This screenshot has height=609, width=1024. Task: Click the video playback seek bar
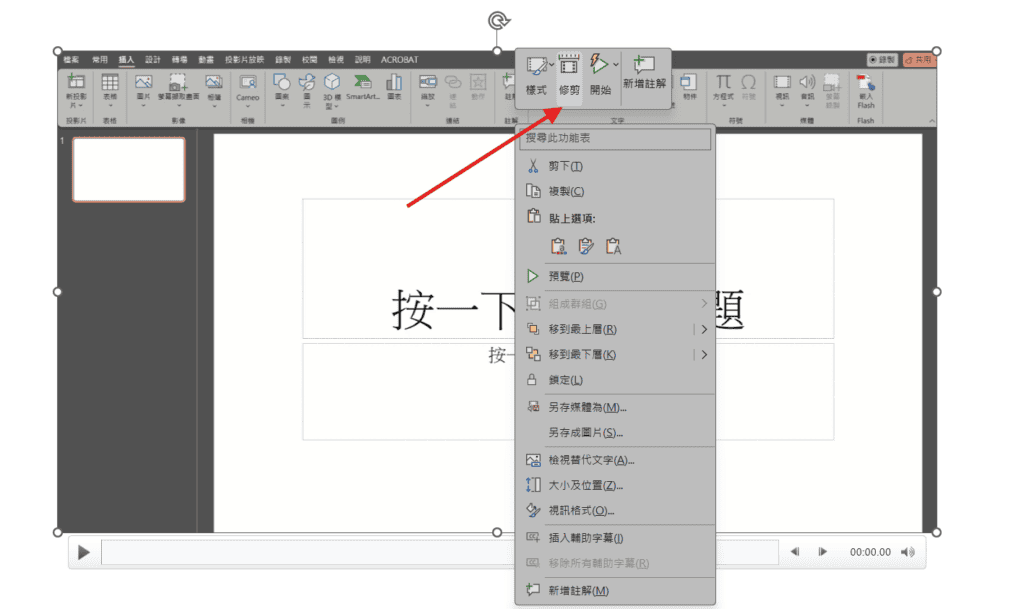click(x=440, y=552)
